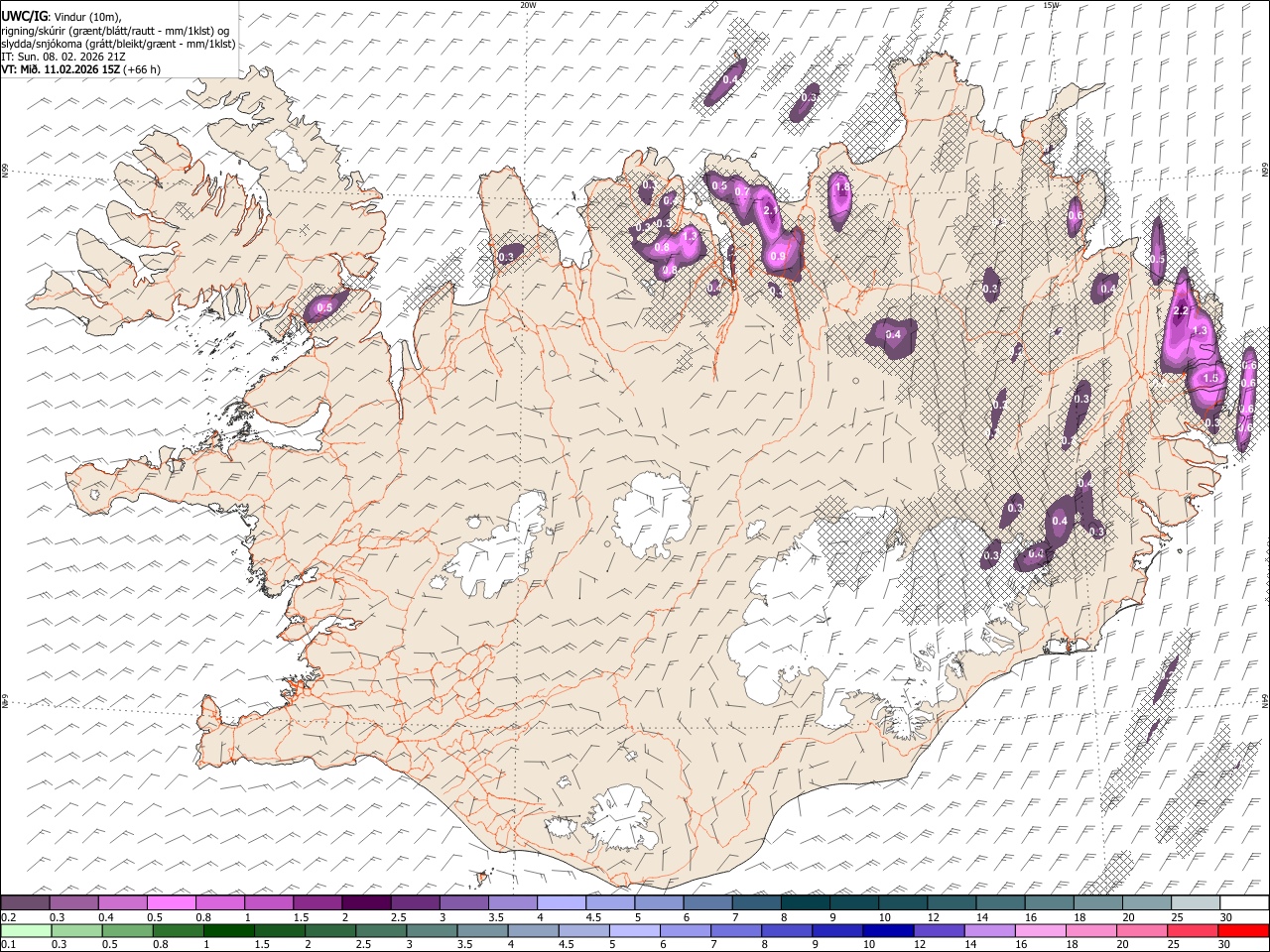The width and height of the screenshot is (1270, 952).
Task: Click the 0.7 precipitation value label
Action: (742, 192)
